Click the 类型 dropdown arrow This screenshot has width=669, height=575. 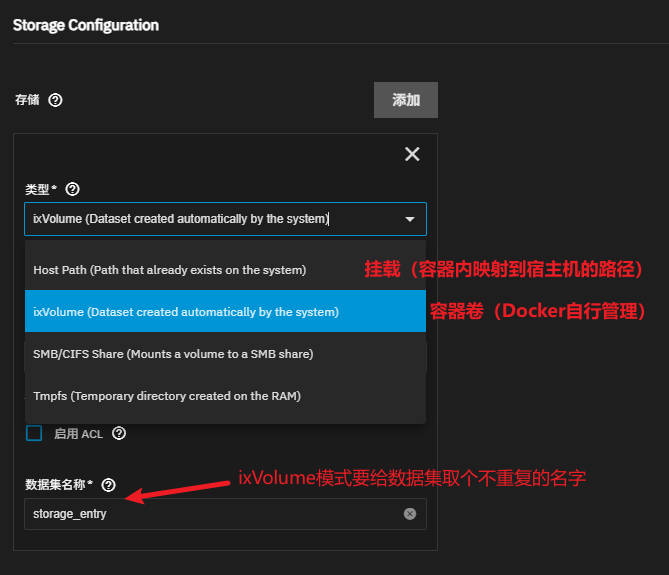(409, 219)
